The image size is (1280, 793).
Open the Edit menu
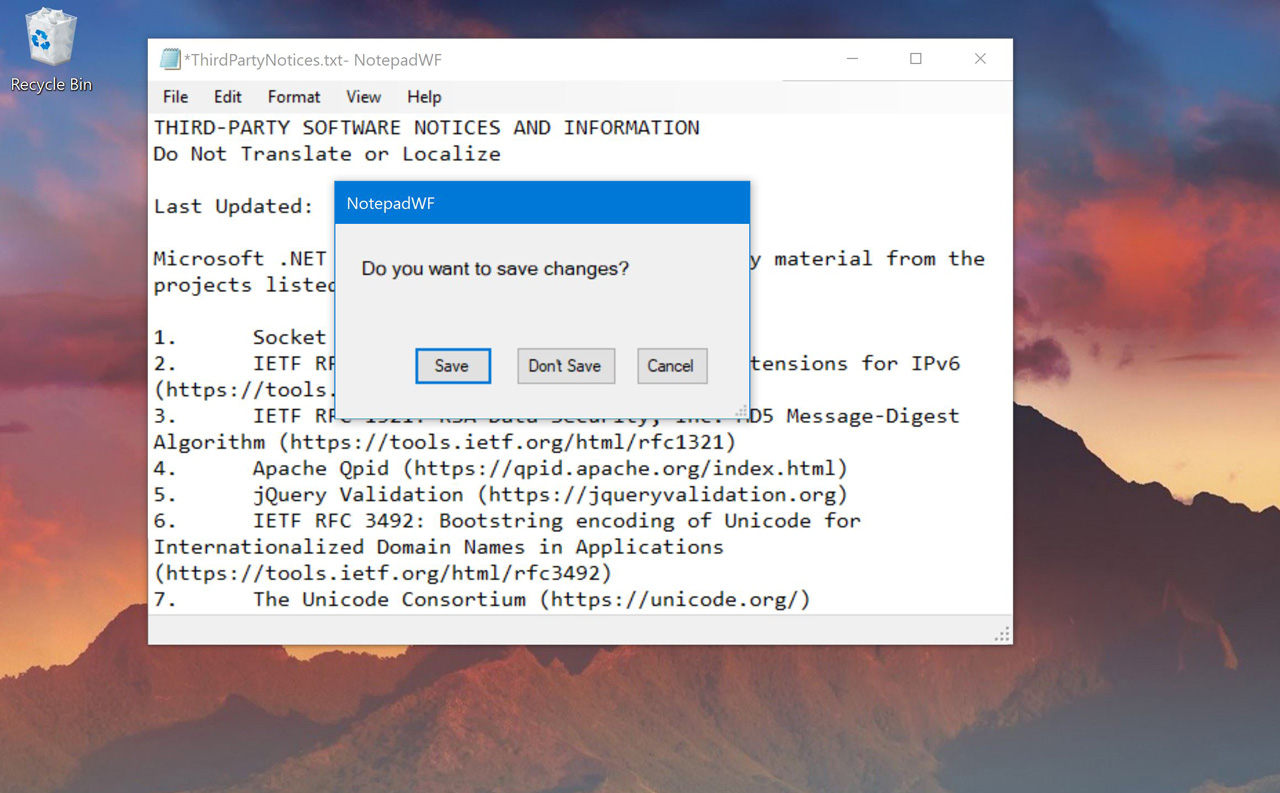[x=227, y=97]
